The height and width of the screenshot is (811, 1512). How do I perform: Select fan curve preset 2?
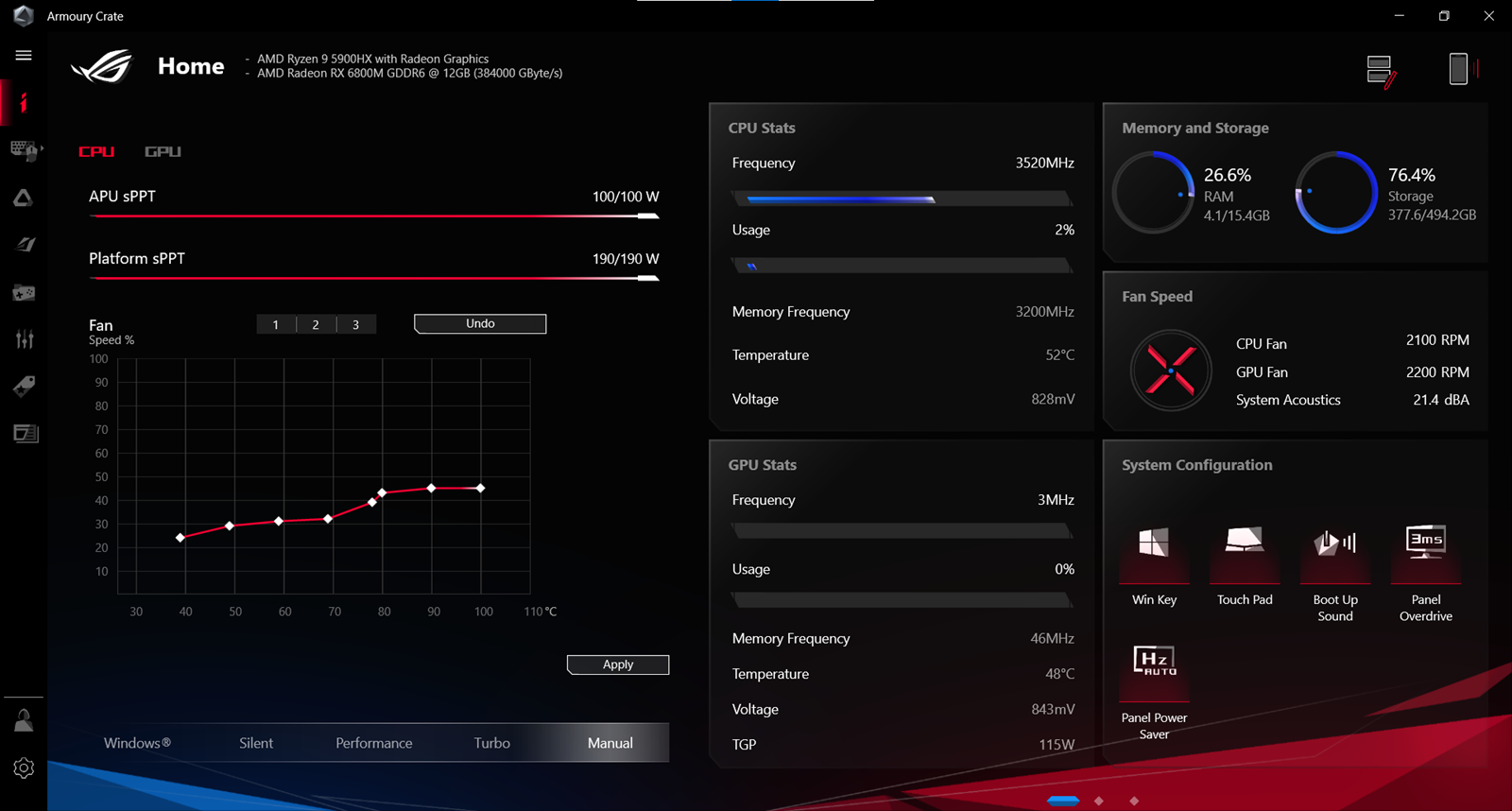click(x=316, y=324)
